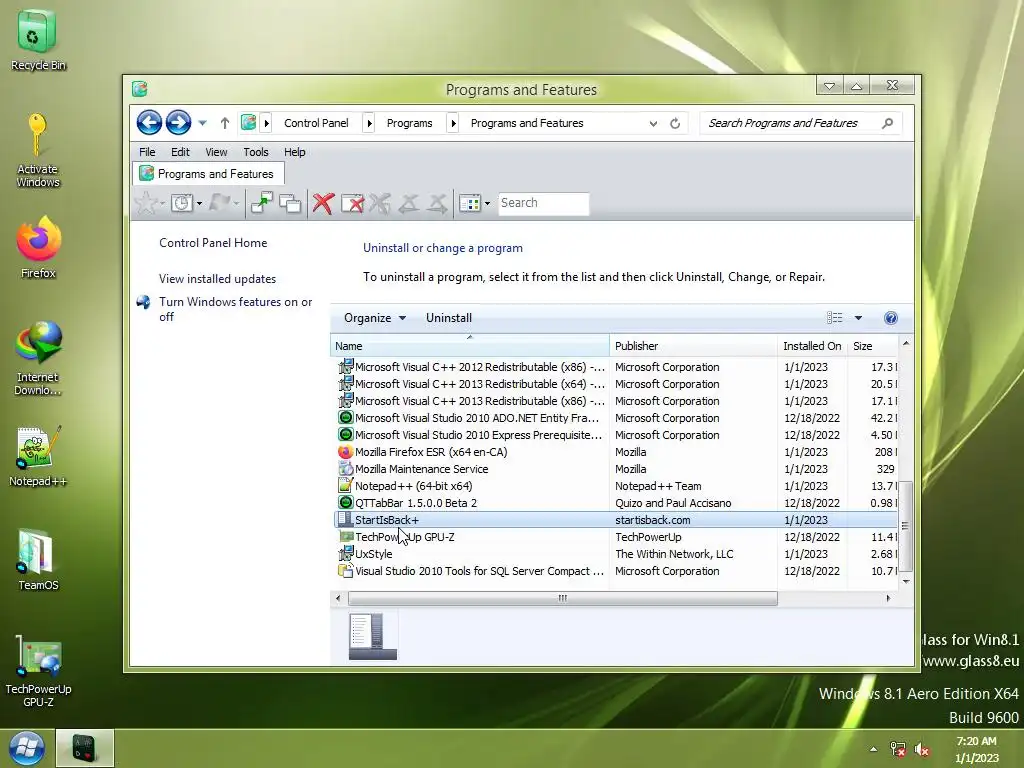This screenshot has width=1024, height=768.
Task: Select UxStyle program entry
Action: (616, 554)
